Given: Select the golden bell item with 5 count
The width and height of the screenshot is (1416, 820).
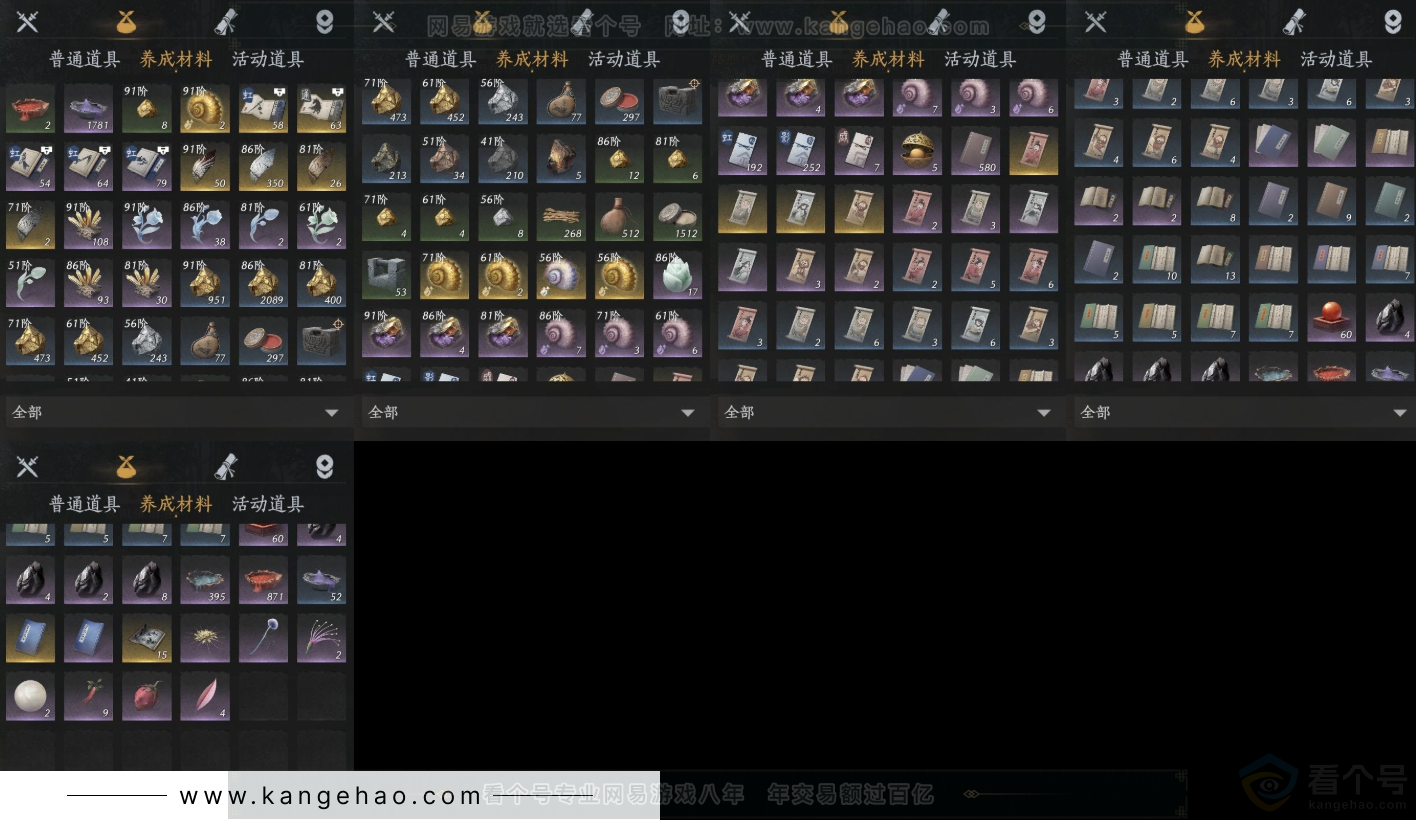Looking at the screenshot, I should [x=917, y=150].
